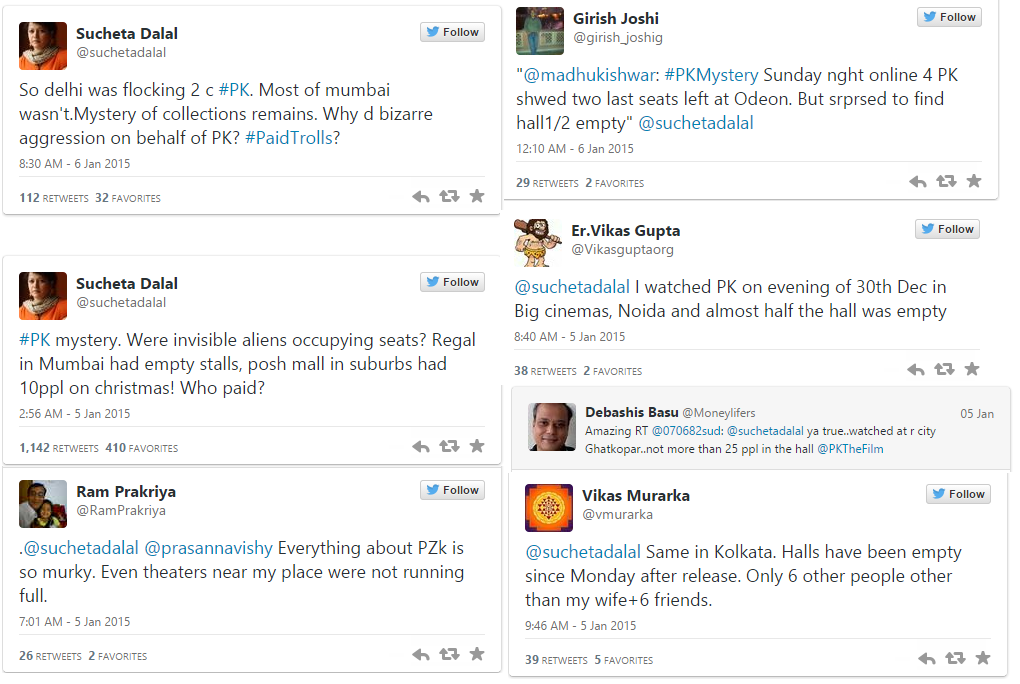Open @PKTheFilm mention in Debashis Basu tweet
1020x684 pixels.
point(850,449)
